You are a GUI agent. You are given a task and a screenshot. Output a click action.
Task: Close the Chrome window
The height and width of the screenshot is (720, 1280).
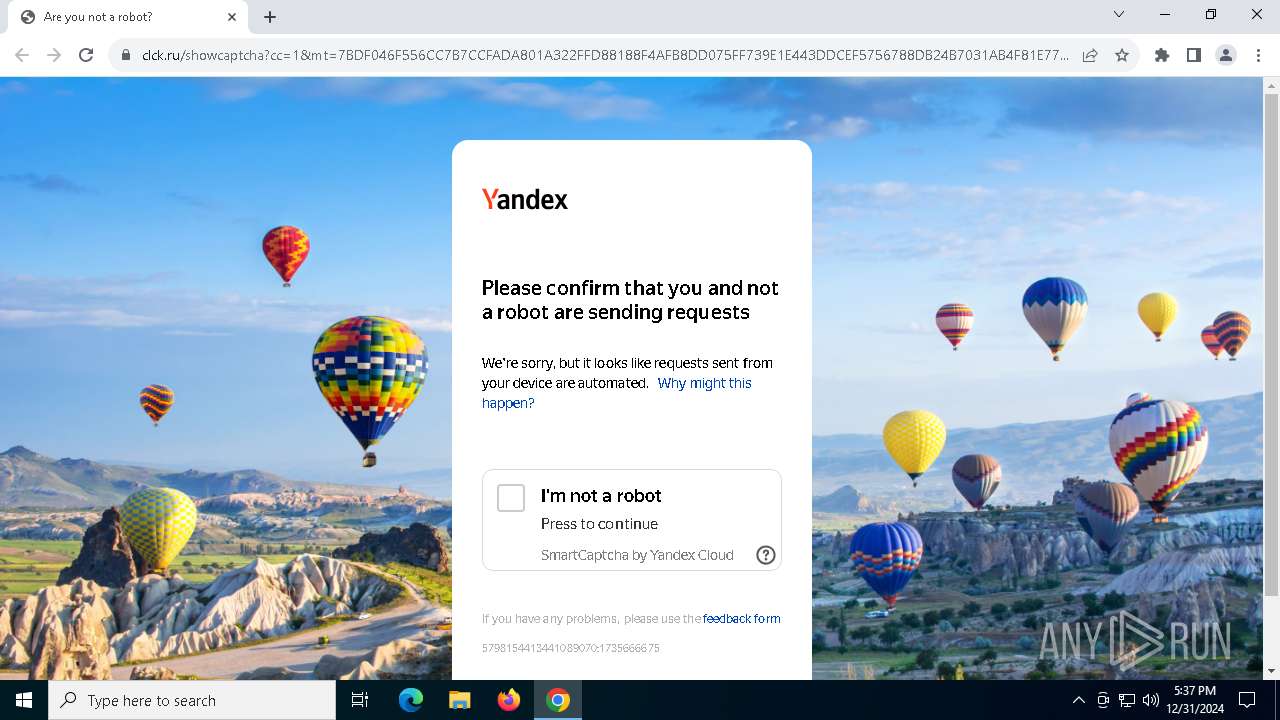click(x=1257, y=14)
